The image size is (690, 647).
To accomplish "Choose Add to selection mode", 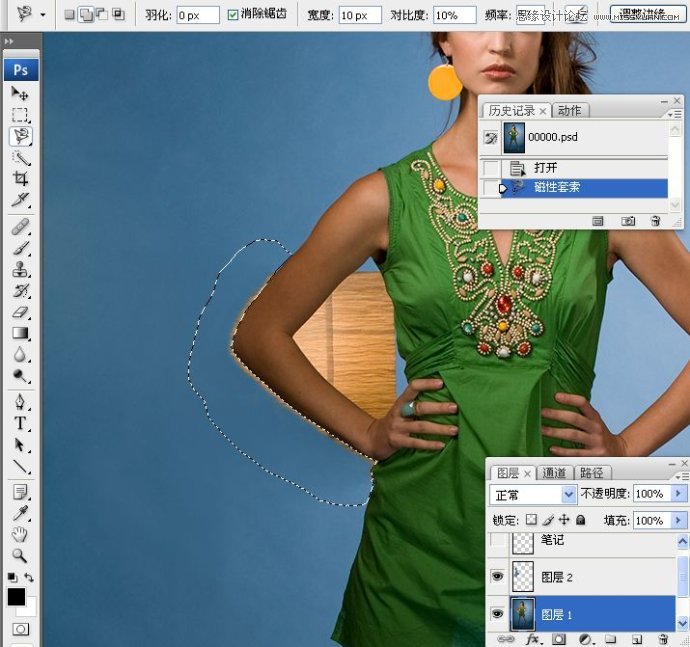I will 86,15.
